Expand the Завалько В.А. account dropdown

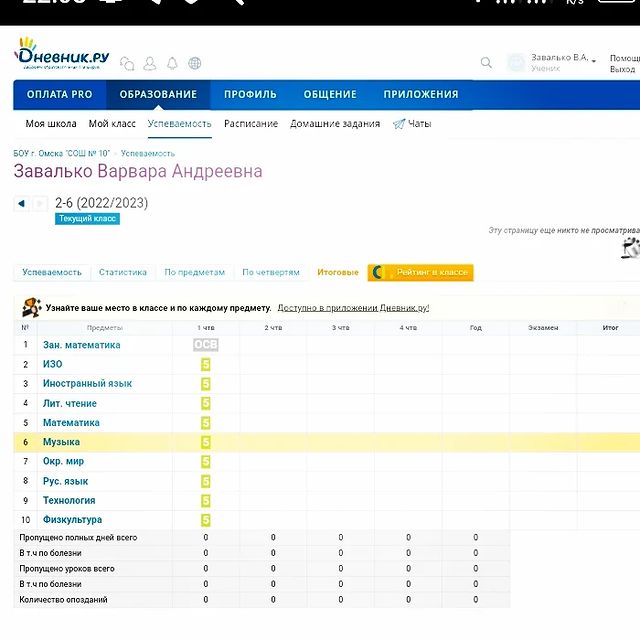[593, 60]
